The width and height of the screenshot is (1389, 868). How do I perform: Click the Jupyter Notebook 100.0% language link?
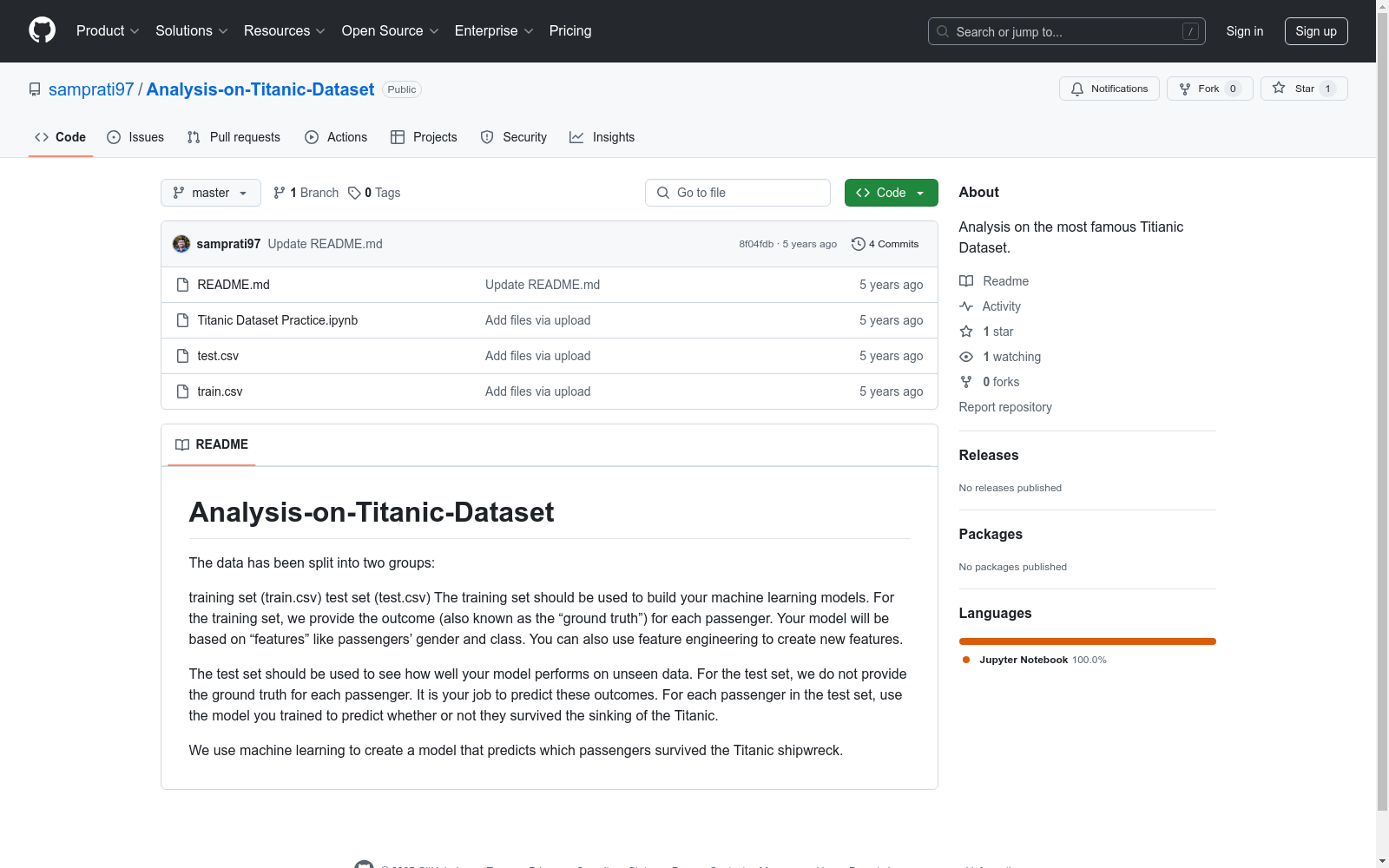point(1035,660)
